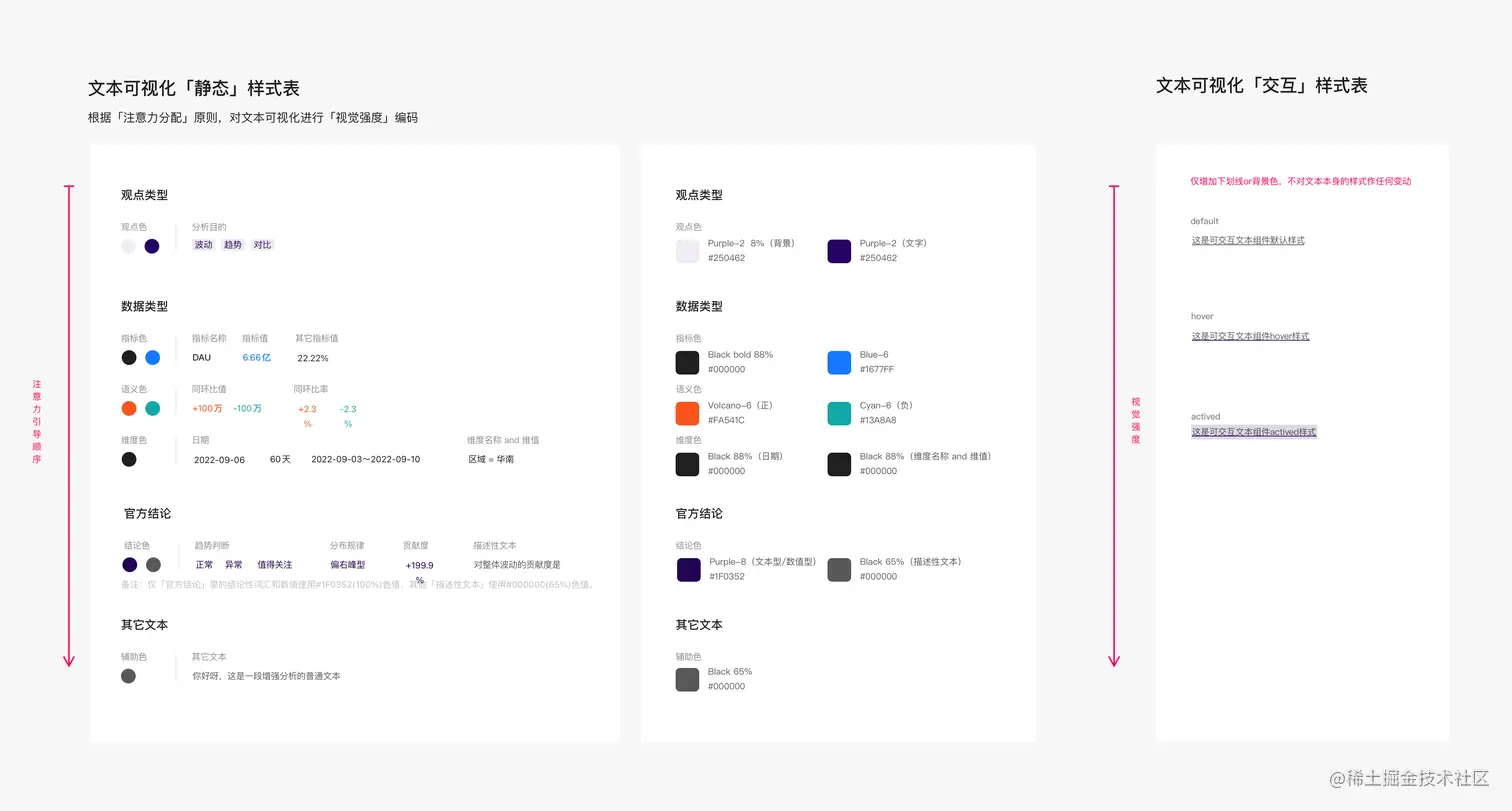The width and height of the screenshot is (1512, 811).
Task: Click the DAU indicator name
Action: [202, 357]
